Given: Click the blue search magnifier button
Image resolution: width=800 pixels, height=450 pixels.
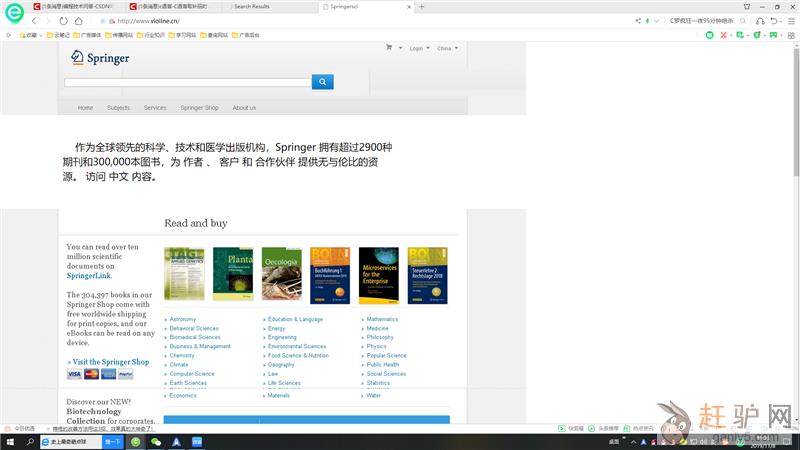Looking at the screenshot, I should coord(322,82).
